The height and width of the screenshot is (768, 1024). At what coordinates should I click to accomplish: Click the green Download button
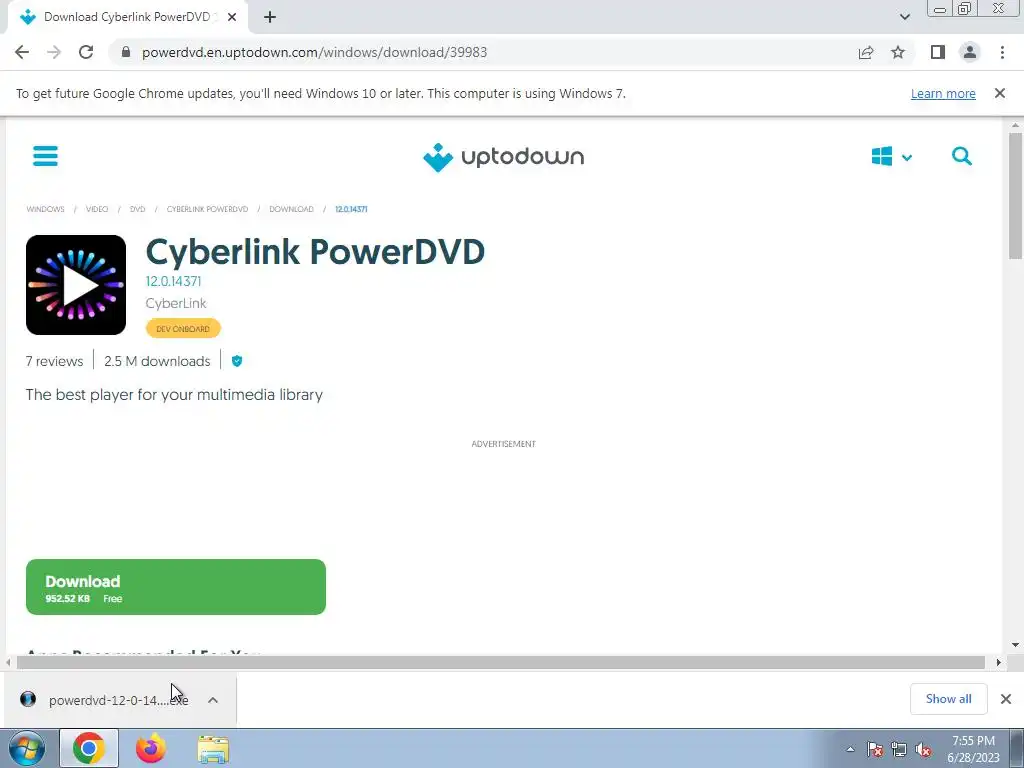point(176,586)
